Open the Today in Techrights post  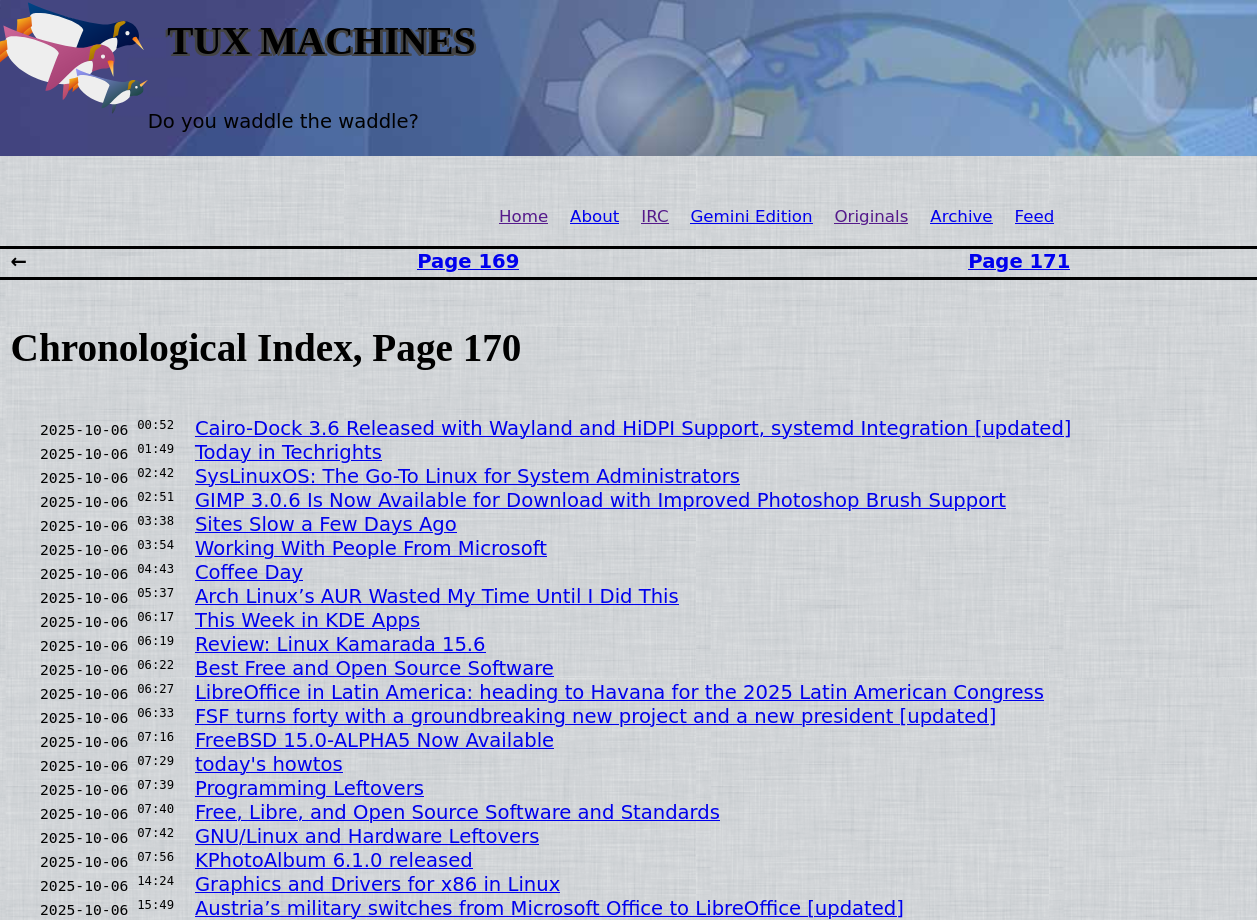click(288, 452)
